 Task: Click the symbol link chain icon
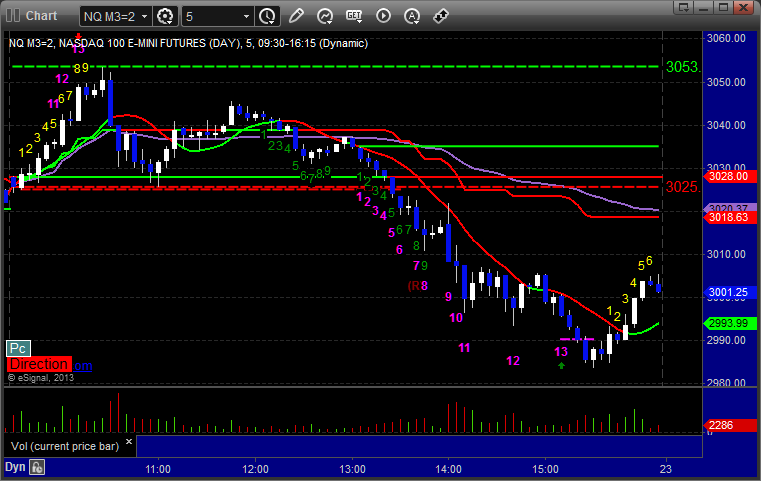tap(441, 16)
